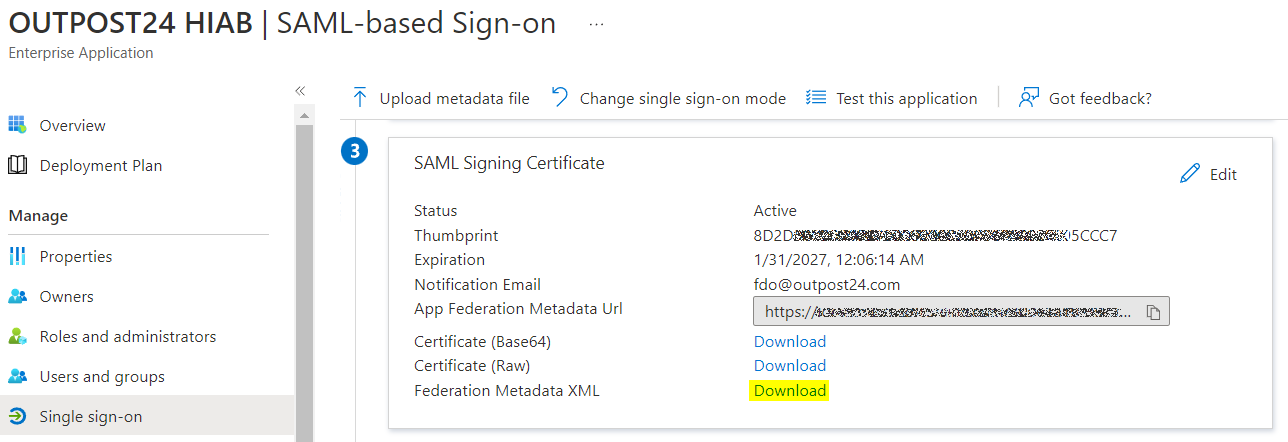Click the Properties bars icon

point(17,256)
